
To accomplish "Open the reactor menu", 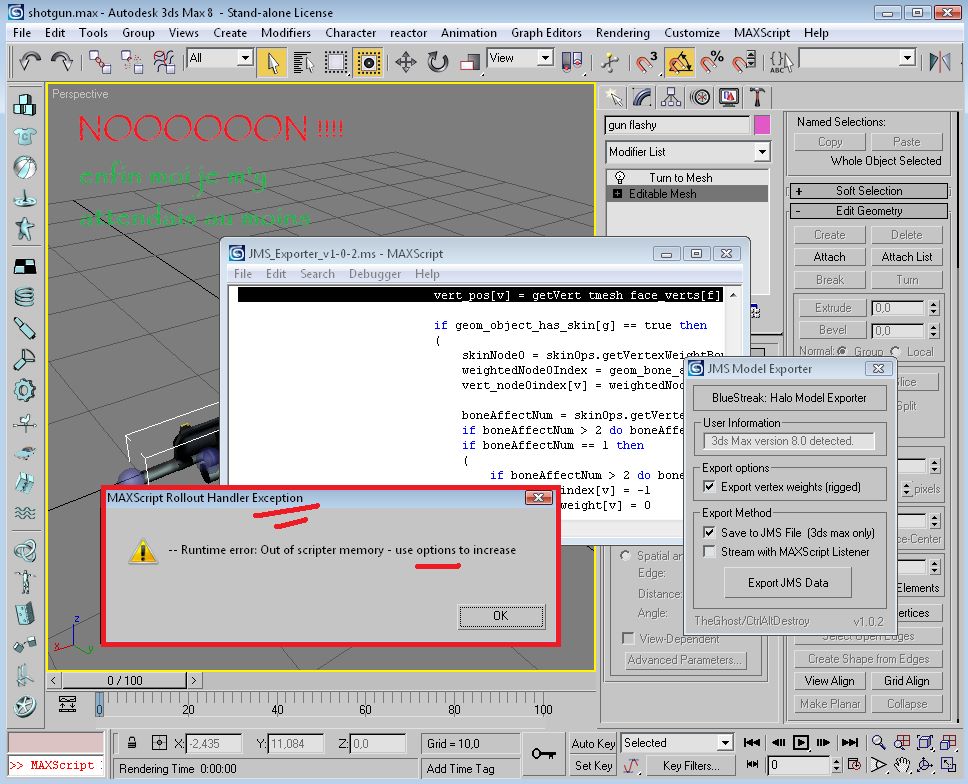I will pyautogui.click(x=408, y=33).
